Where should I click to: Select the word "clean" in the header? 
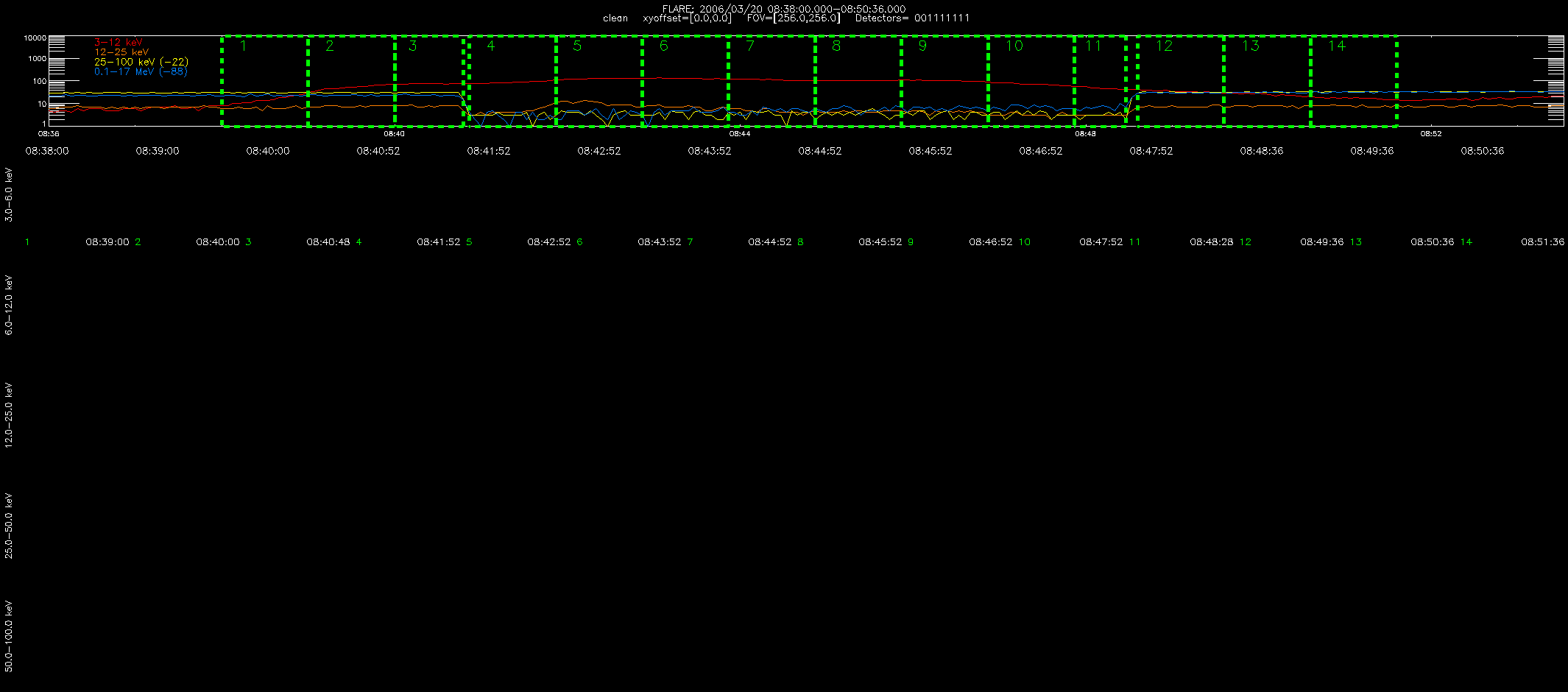(615, 18)
